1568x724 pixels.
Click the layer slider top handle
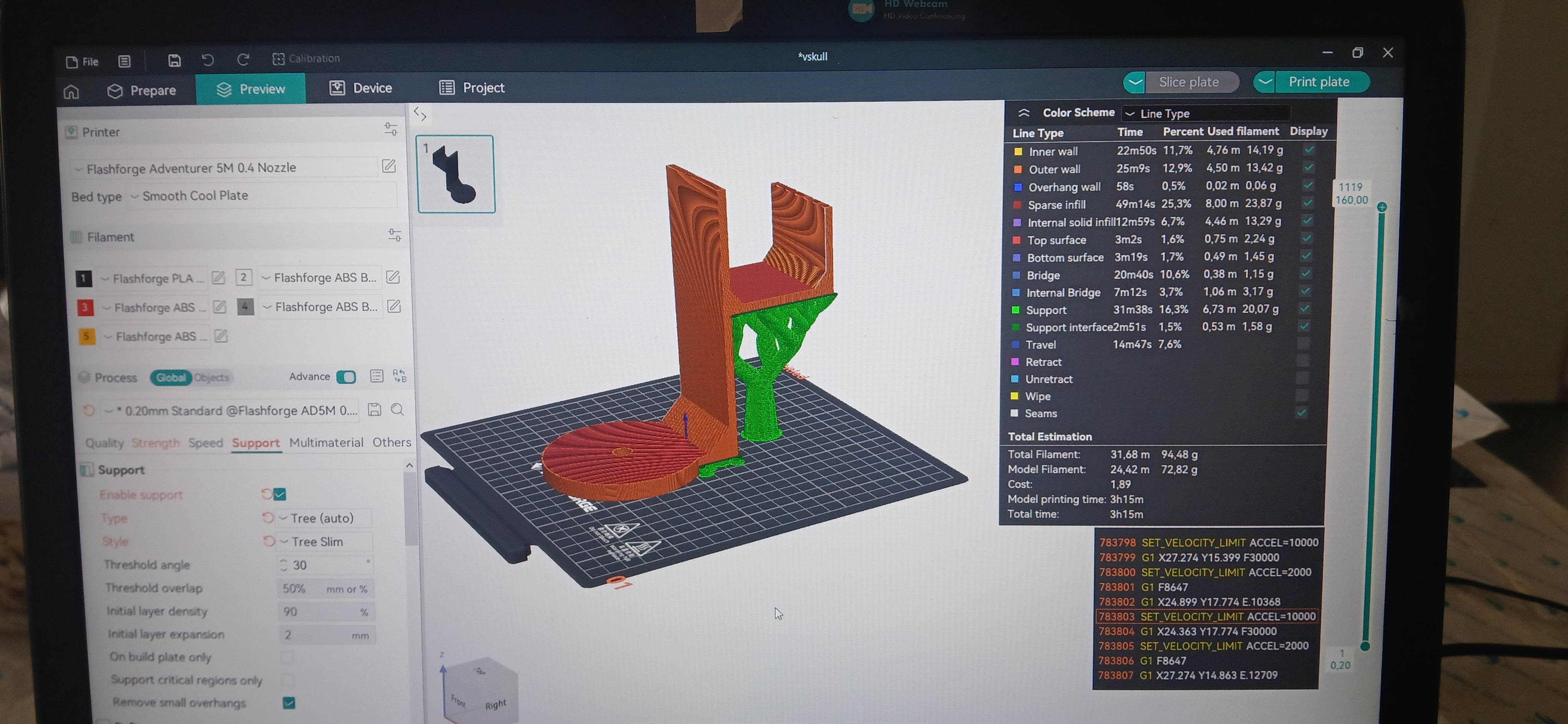tap(1382, 207)
